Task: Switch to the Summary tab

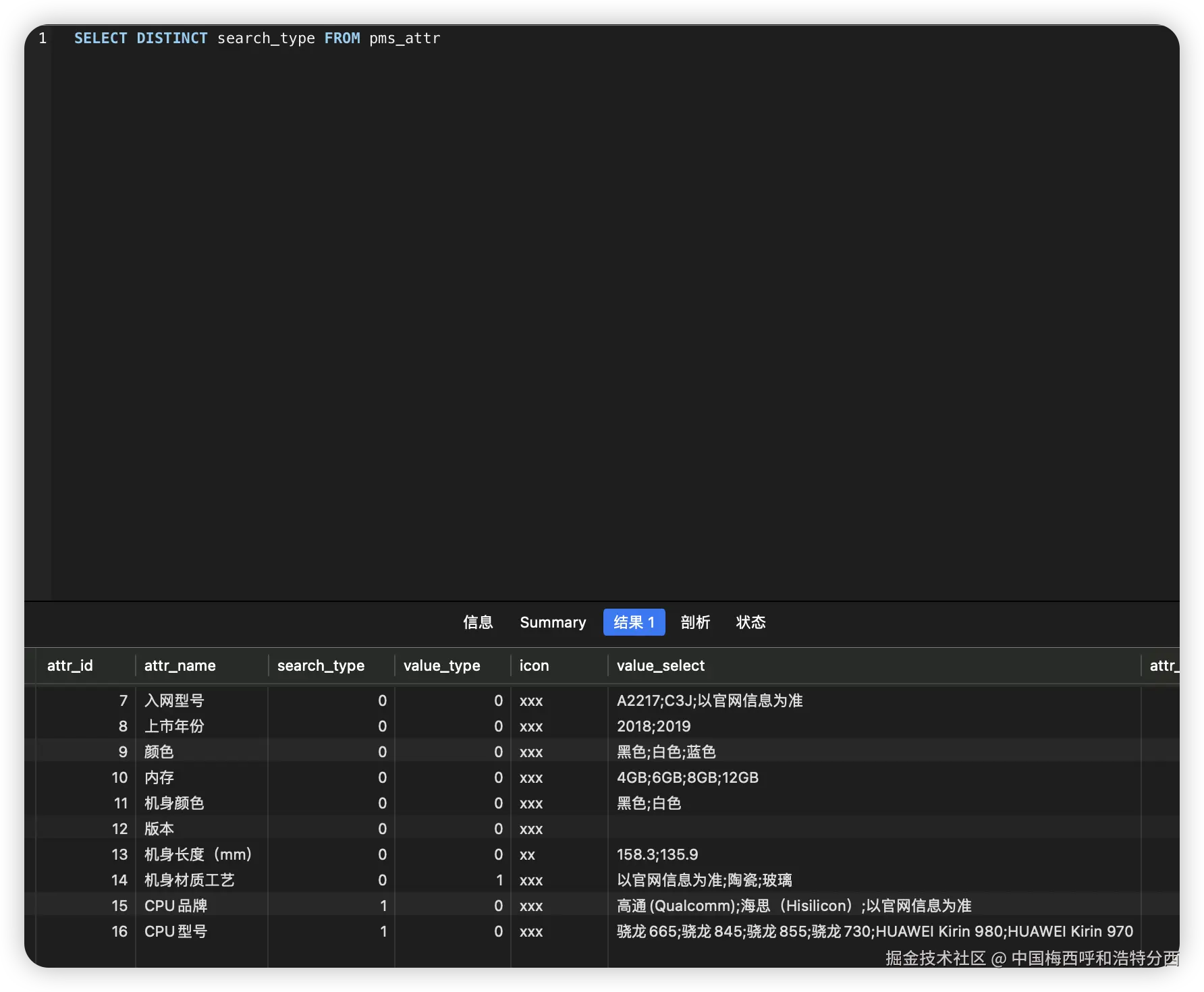Action: [553, 622]
